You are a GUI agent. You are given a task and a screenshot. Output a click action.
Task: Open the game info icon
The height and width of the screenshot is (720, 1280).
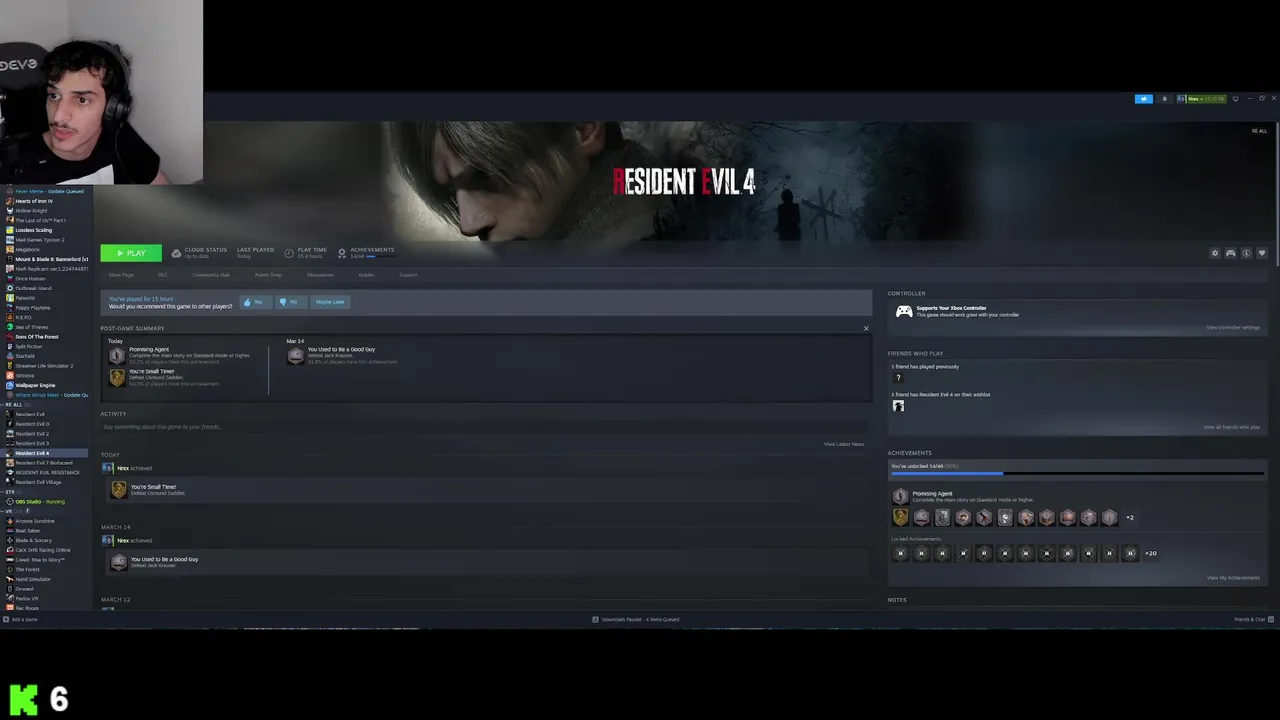(1246, 253)
